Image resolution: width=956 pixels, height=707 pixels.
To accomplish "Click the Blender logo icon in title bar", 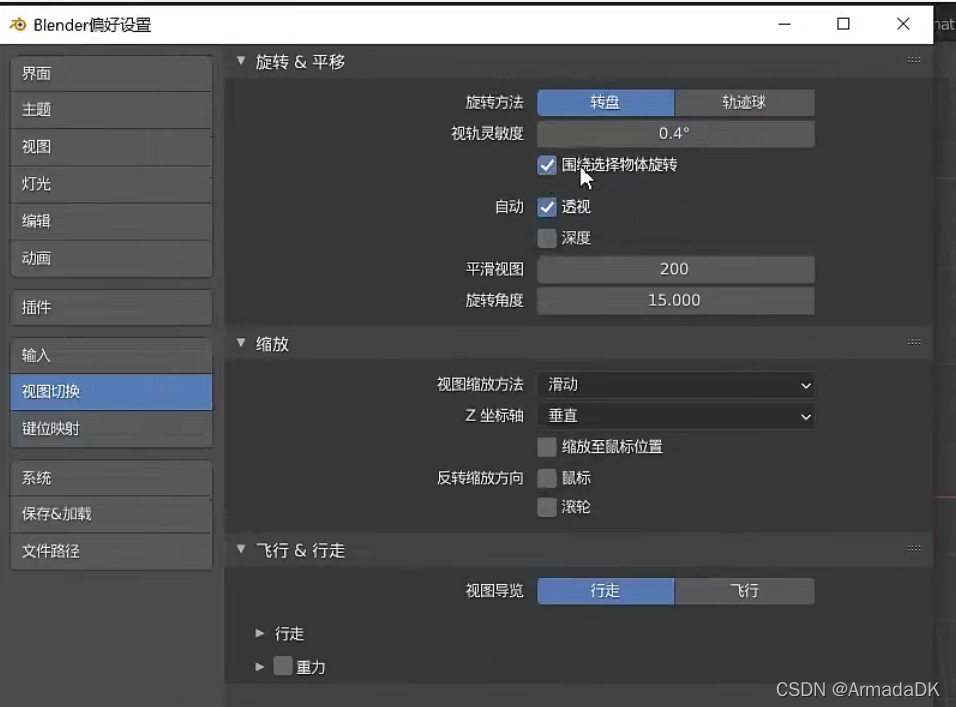I will 18,24.
